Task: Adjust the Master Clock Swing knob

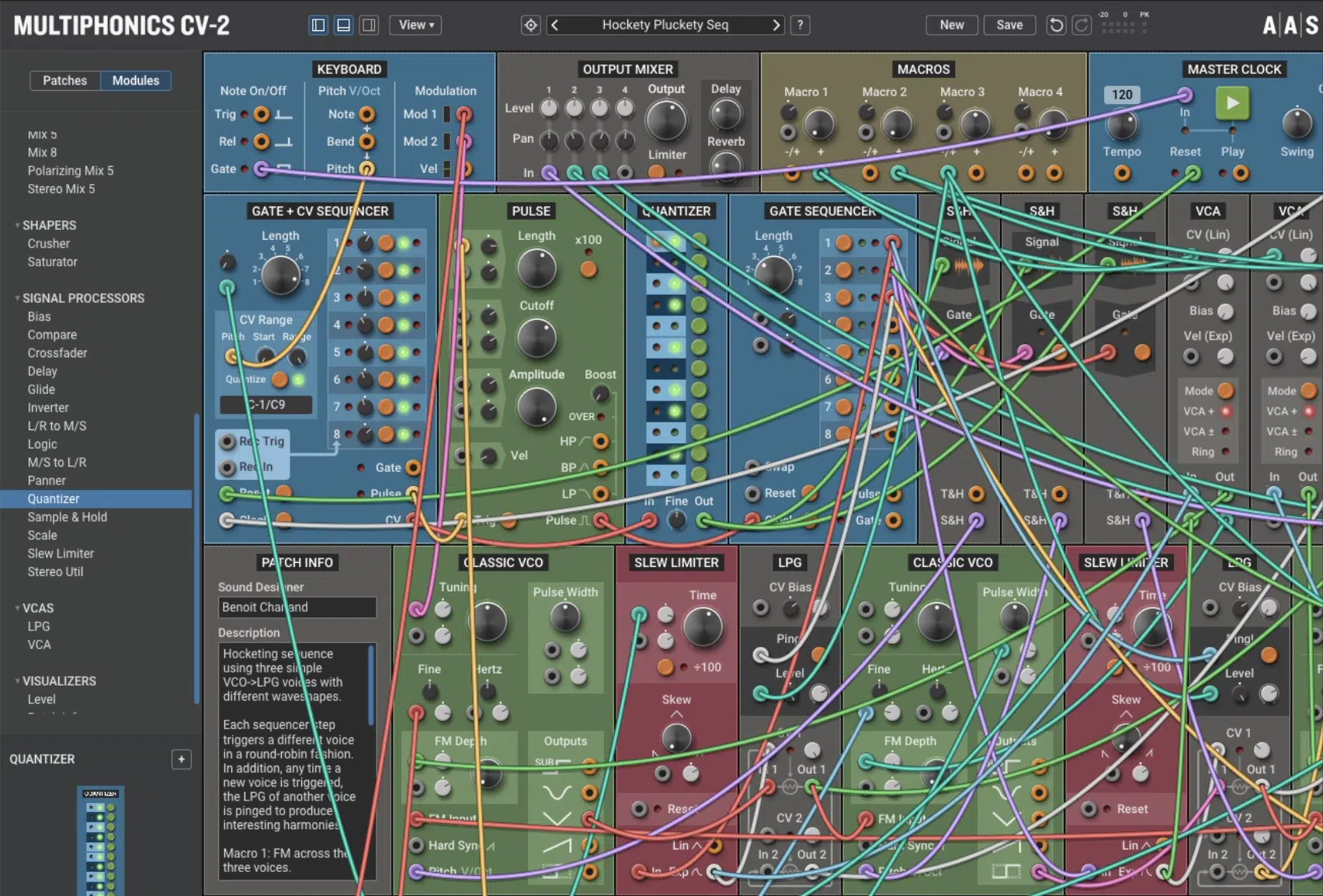Action: point(1297,124)
